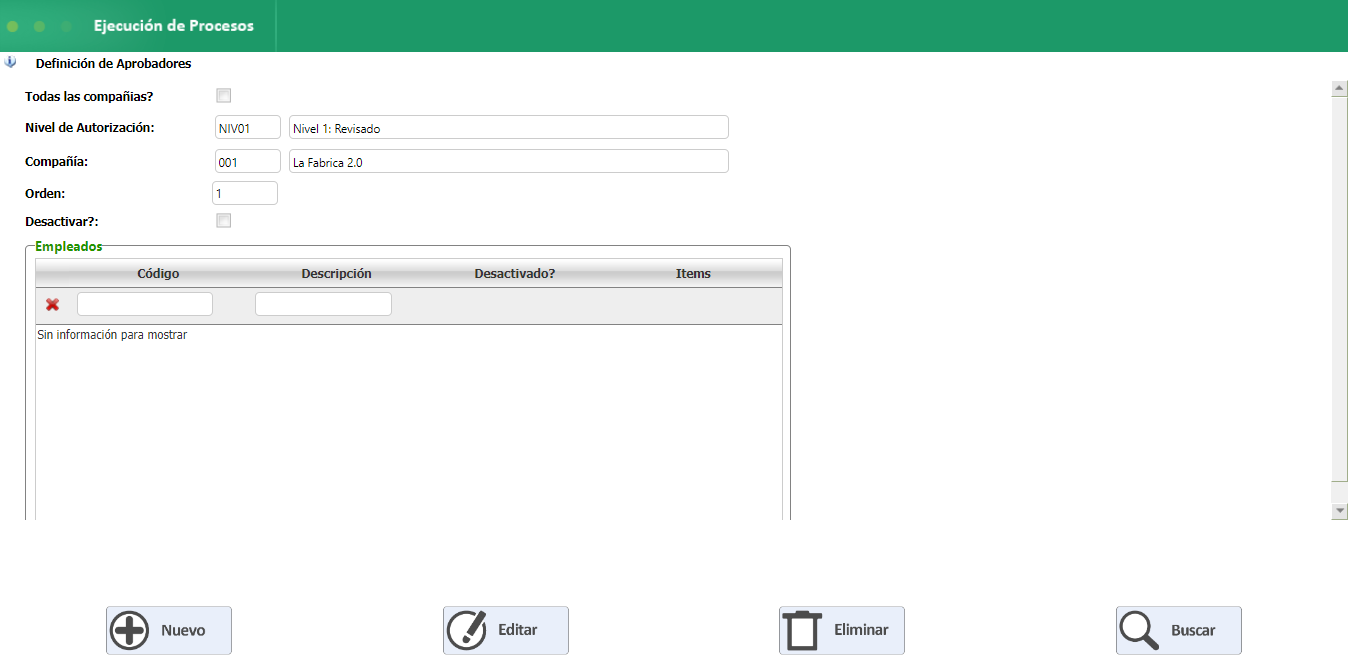Viewport: 1348px width, 670px height.
Task: Click the Empleados group label
Action: point(69,246)
